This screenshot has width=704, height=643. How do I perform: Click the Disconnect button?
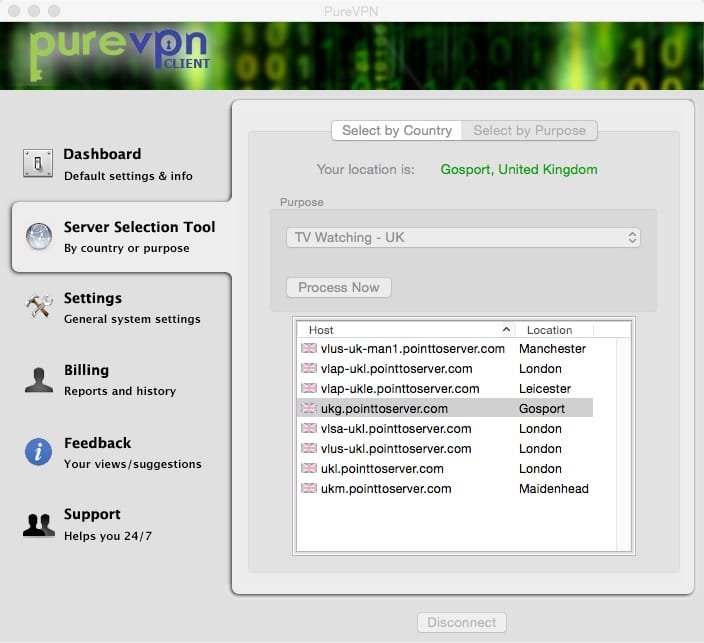(461, 622)
